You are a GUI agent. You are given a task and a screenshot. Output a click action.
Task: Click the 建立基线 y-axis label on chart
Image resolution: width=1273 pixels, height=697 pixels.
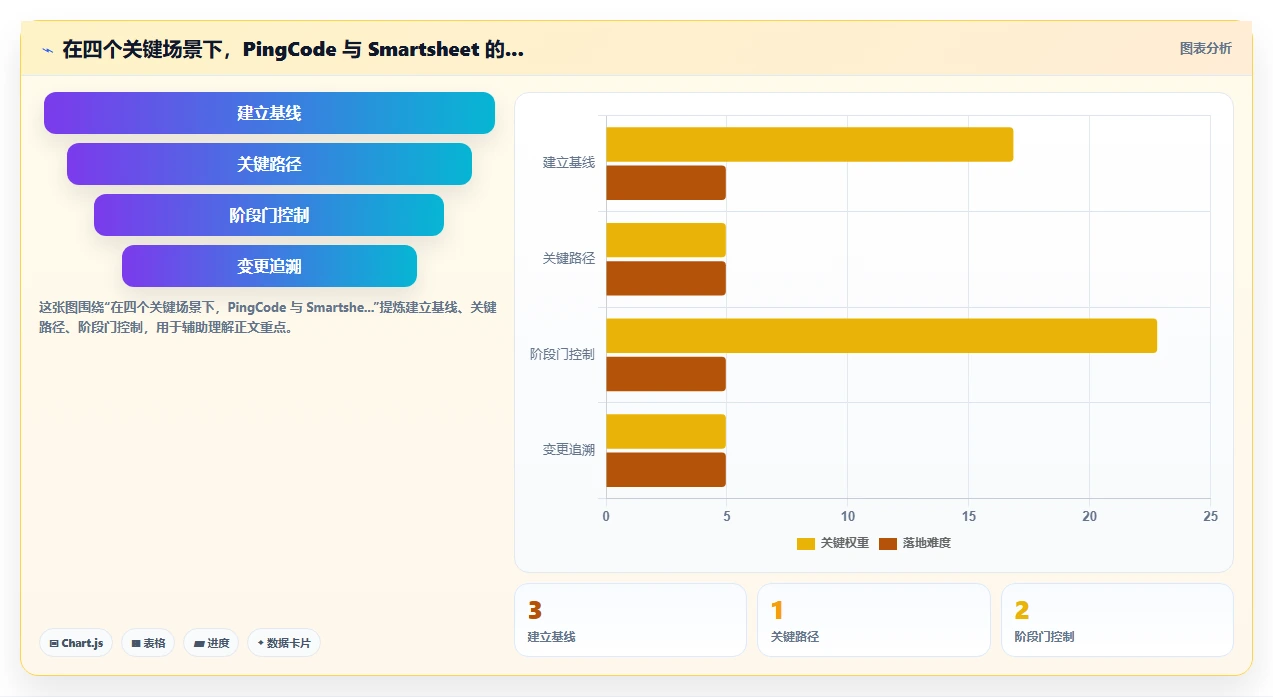(x=569, y=163)
